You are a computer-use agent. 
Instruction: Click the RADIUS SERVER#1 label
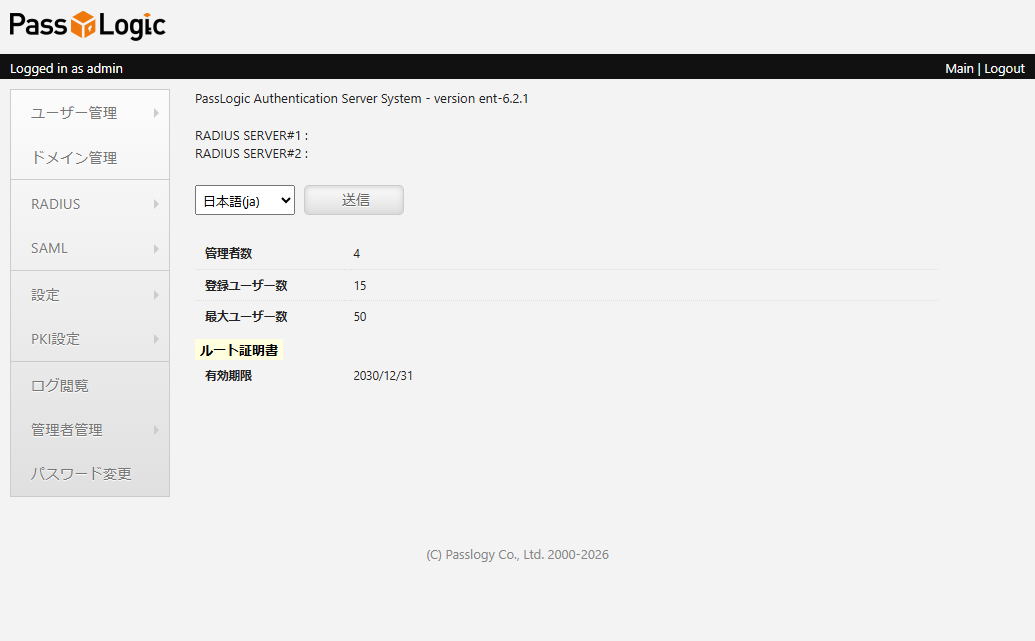[251, 135]
